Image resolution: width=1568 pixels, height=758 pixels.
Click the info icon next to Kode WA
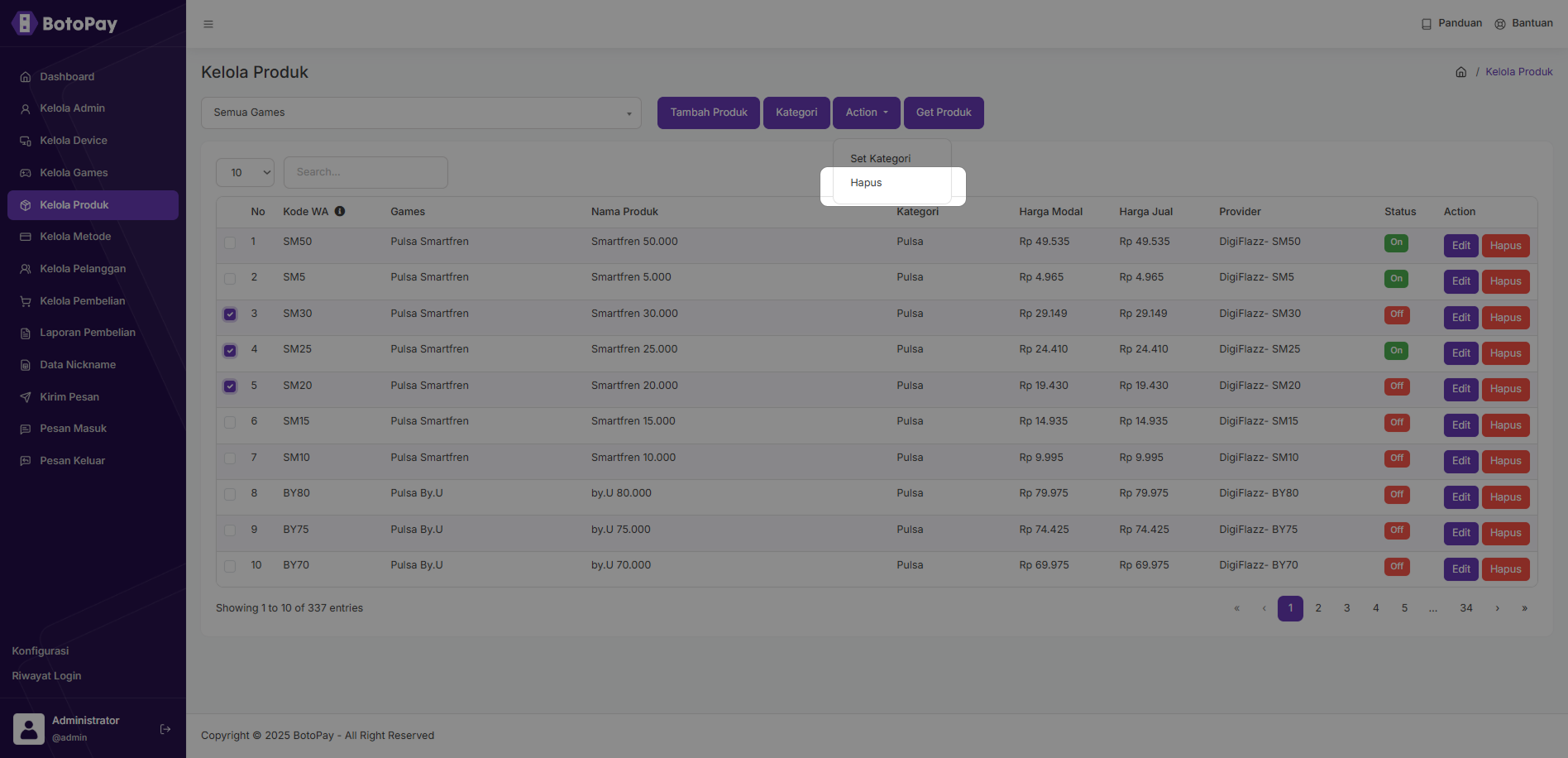[x=340, y=211]
